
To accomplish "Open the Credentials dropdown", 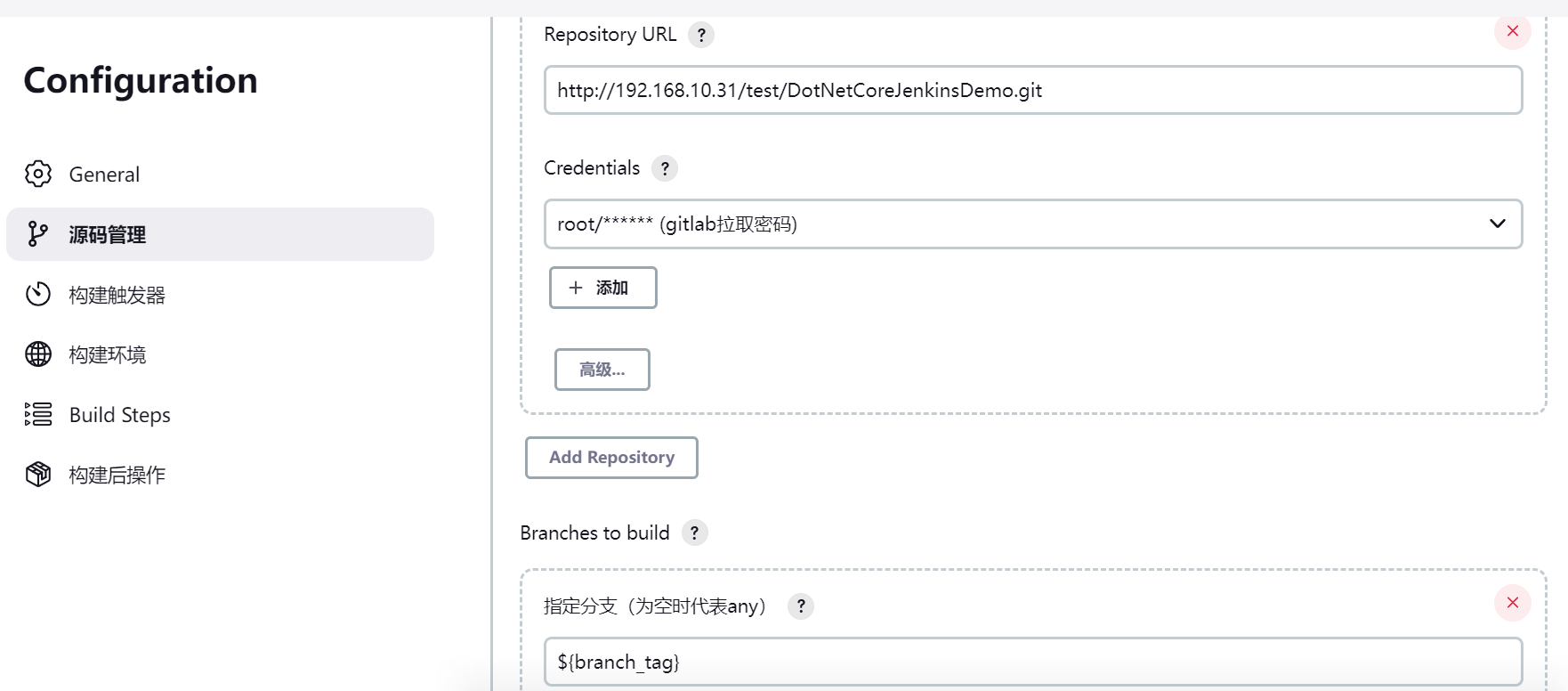I will pos(1032,224).
